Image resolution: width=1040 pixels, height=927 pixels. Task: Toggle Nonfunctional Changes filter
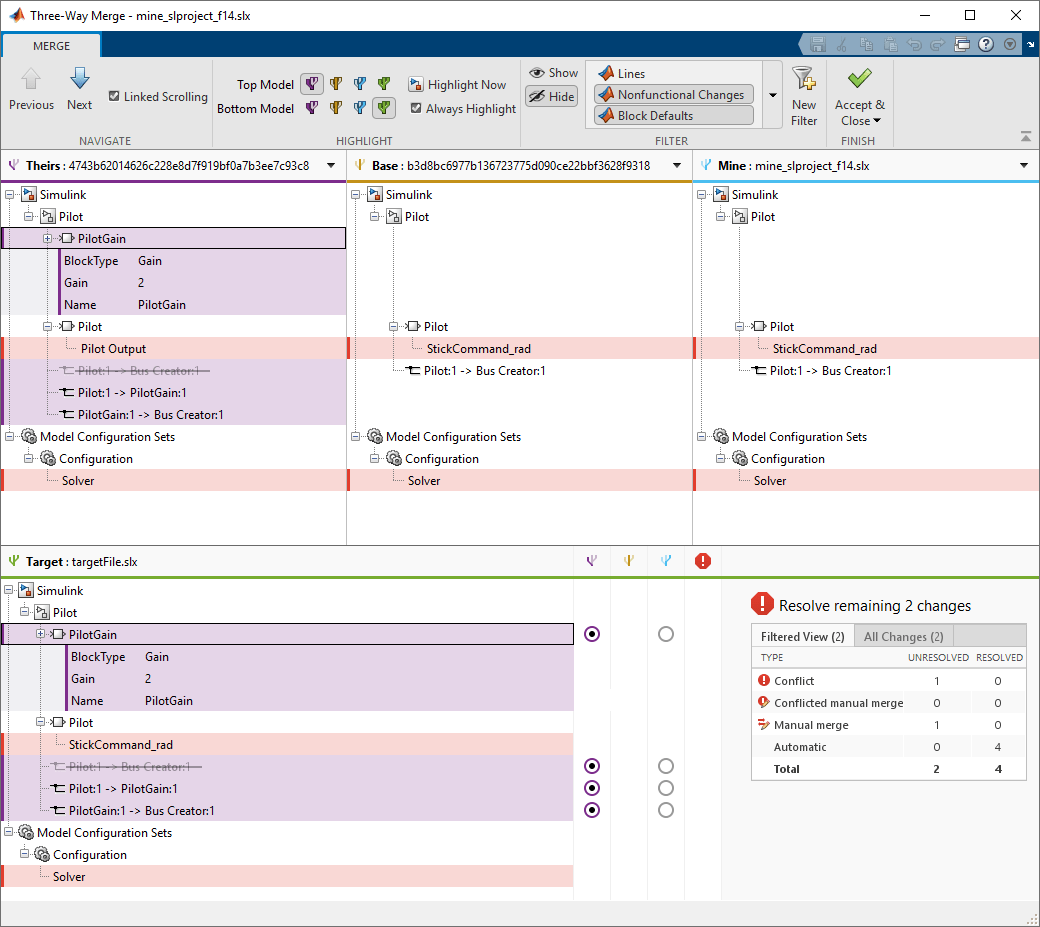[673, 95]
